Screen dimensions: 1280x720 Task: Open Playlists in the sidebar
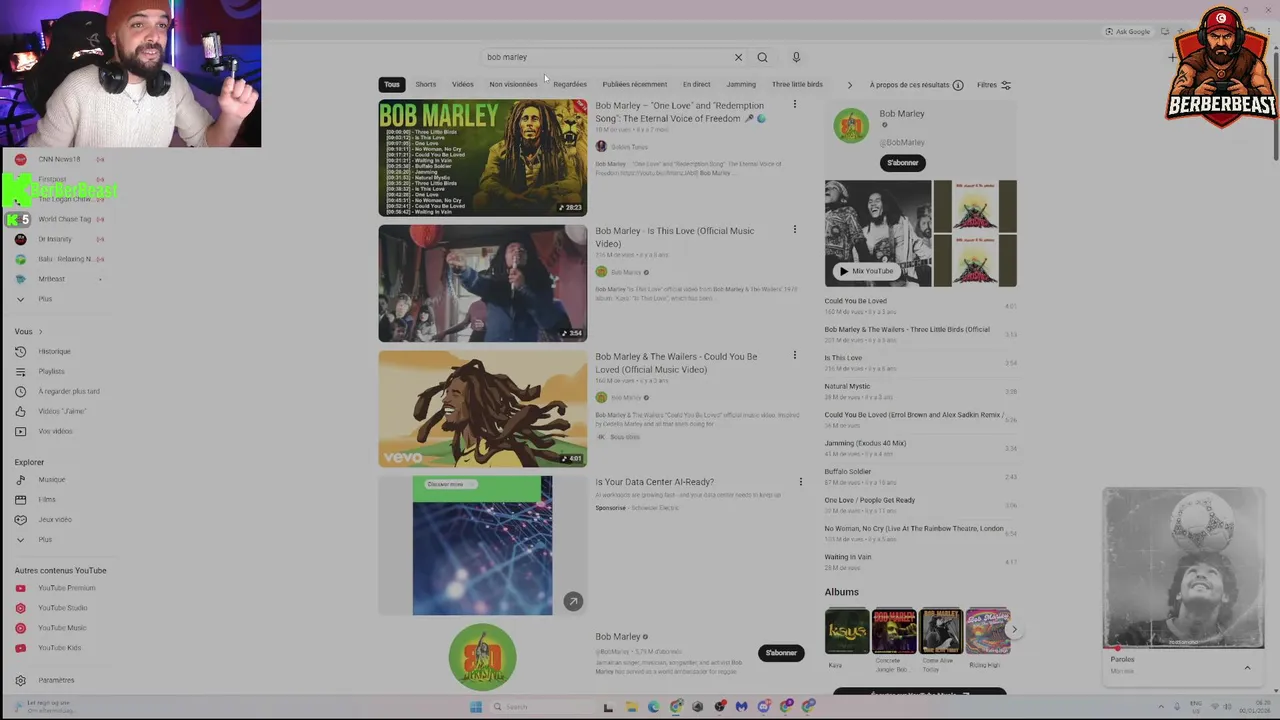pyautogui.click(x=51, y=372)
